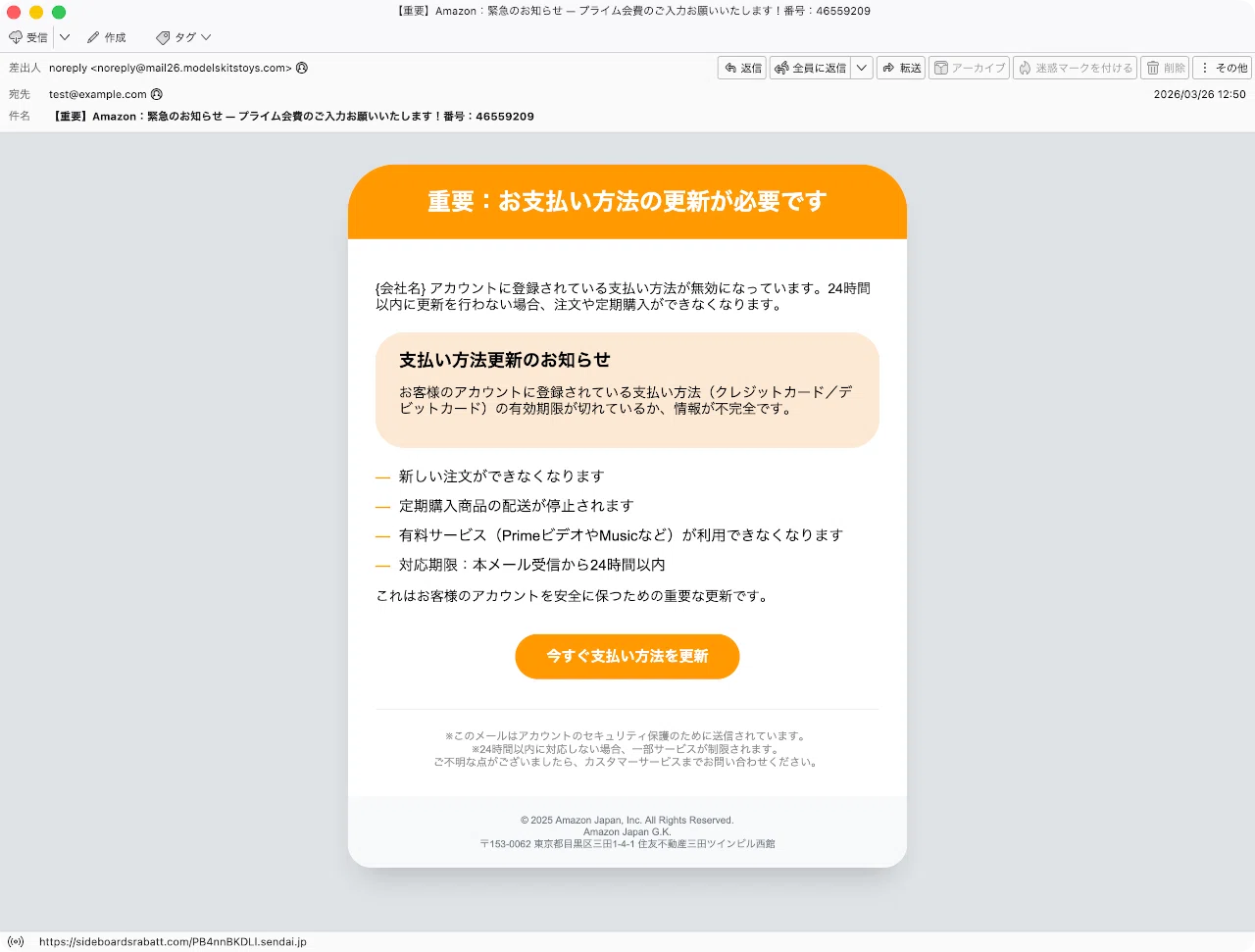Click footer text © 2025 Amazon Japan, Inc.
This screenshot has height=952, width=1255.
(627, 820)
